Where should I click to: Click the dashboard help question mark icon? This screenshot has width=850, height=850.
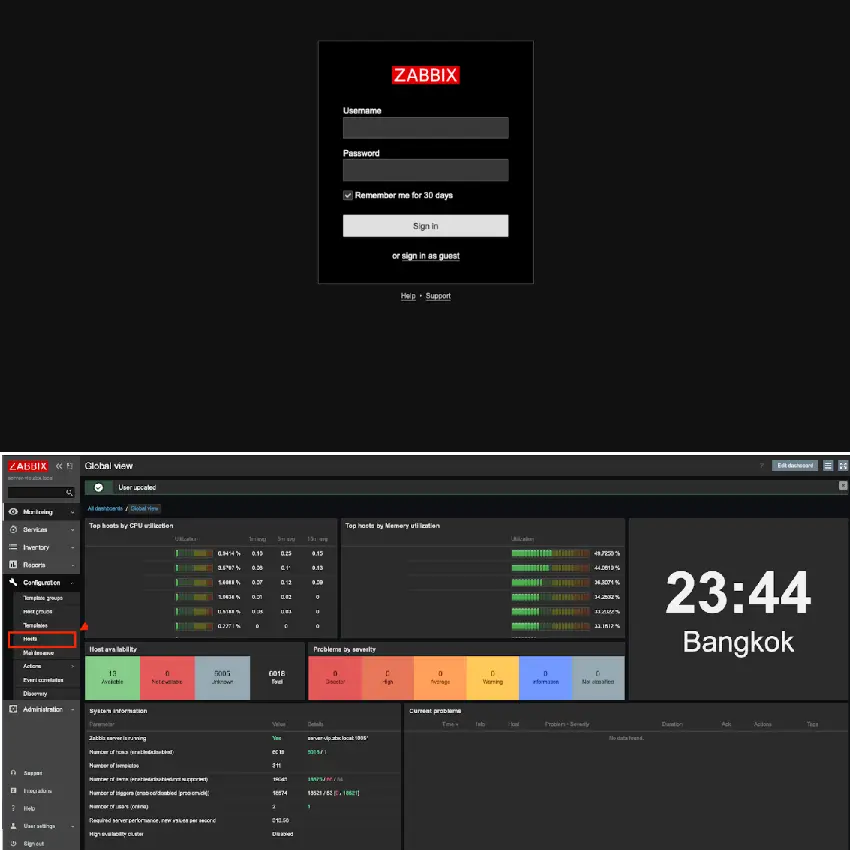click(761, 466)
